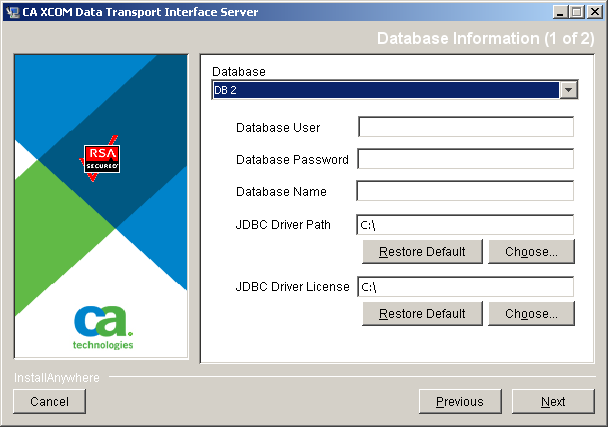The height and width of the screenshot is (427, 608).
Task: Proceed with the Next button
Action: point(553,401)
